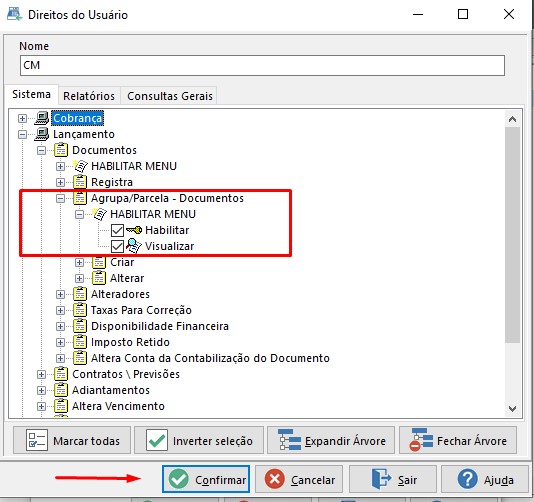Click the Marcar todas button

click(72, 440)
